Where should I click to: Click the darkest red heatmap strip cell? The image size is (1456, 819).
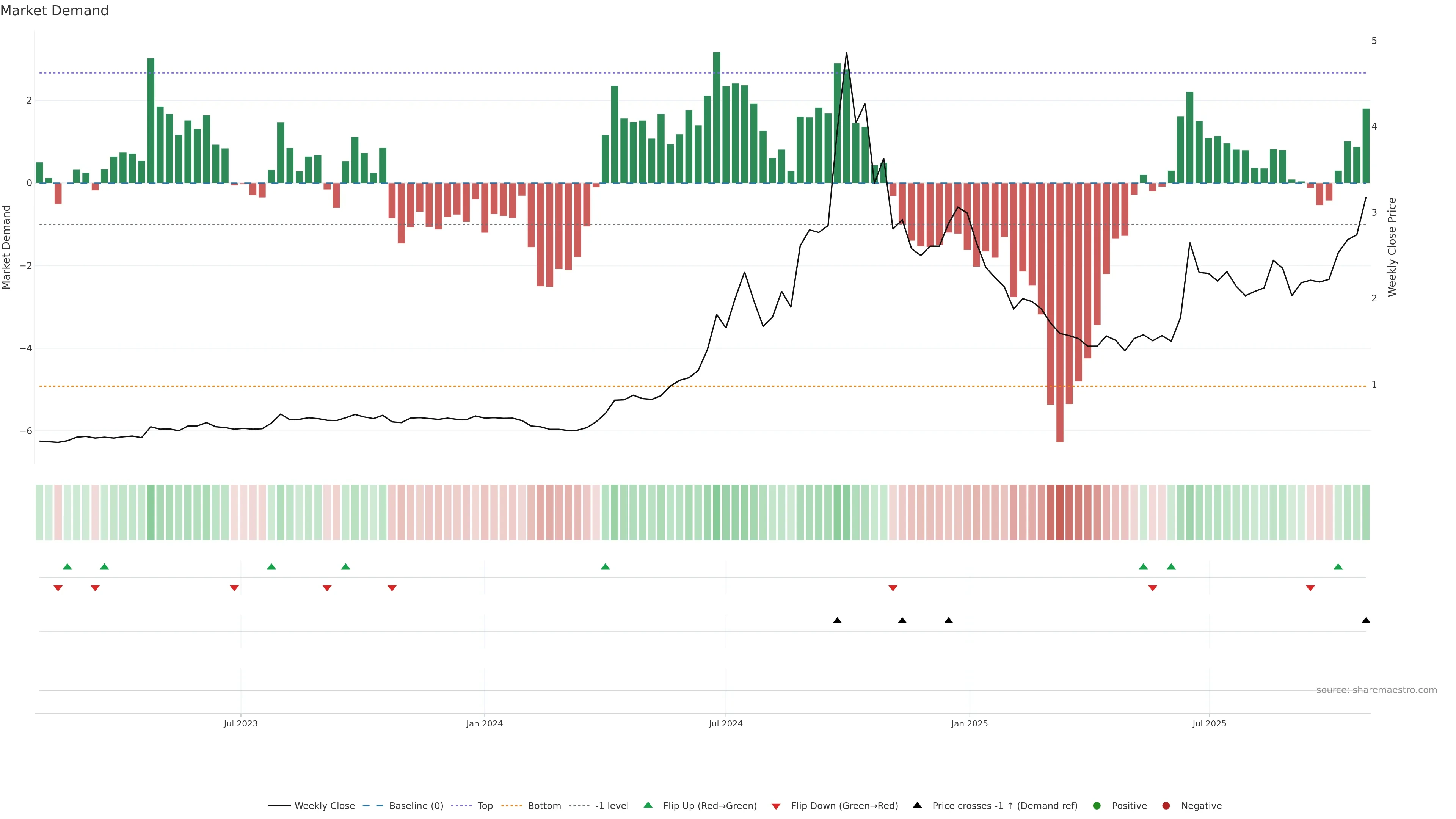pos(1060,512)
